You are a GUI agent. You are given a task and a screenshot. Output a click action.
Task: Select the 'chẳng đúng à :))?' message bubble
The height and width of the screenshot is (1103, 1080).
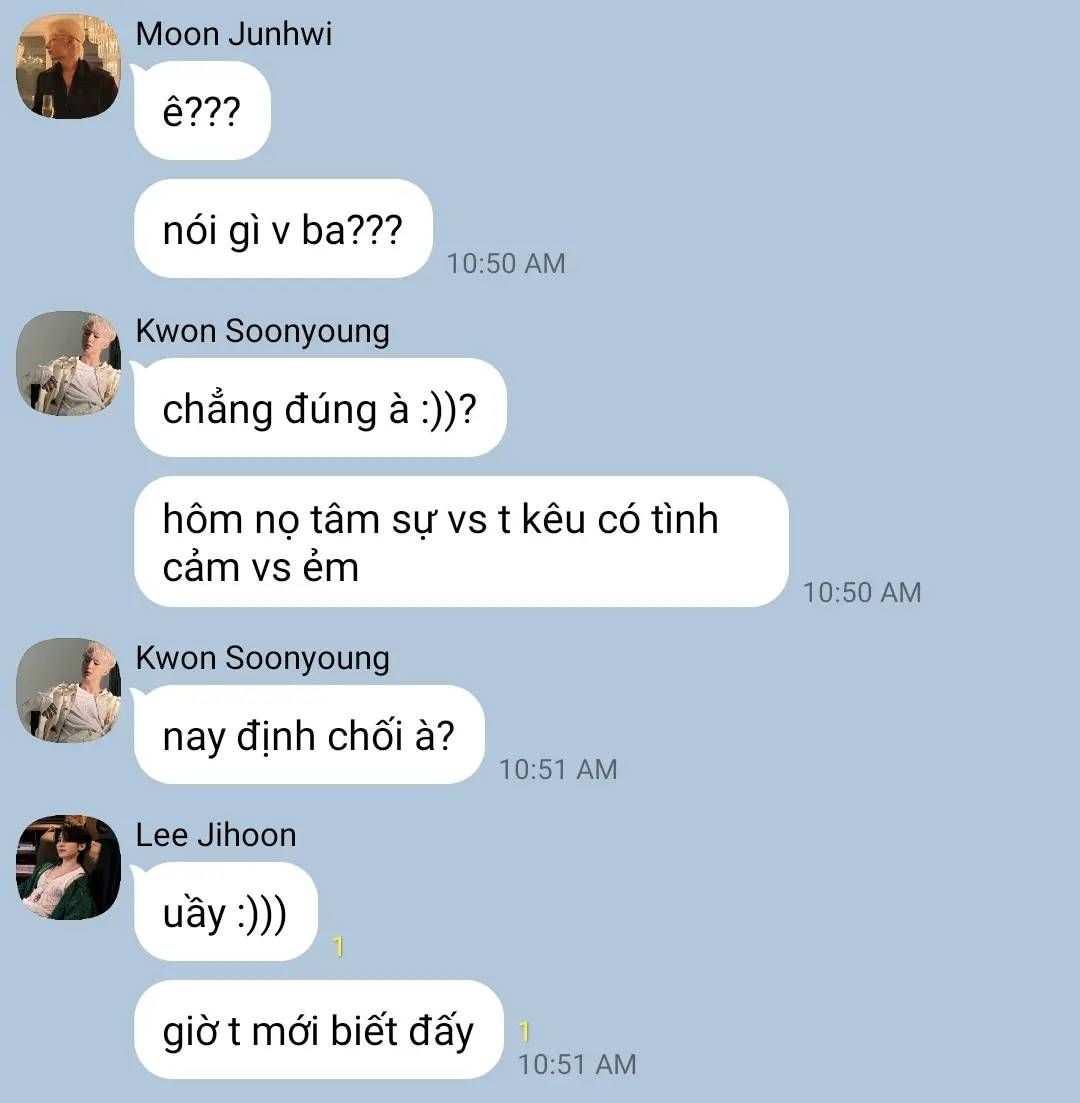click(x=320, y=407)
